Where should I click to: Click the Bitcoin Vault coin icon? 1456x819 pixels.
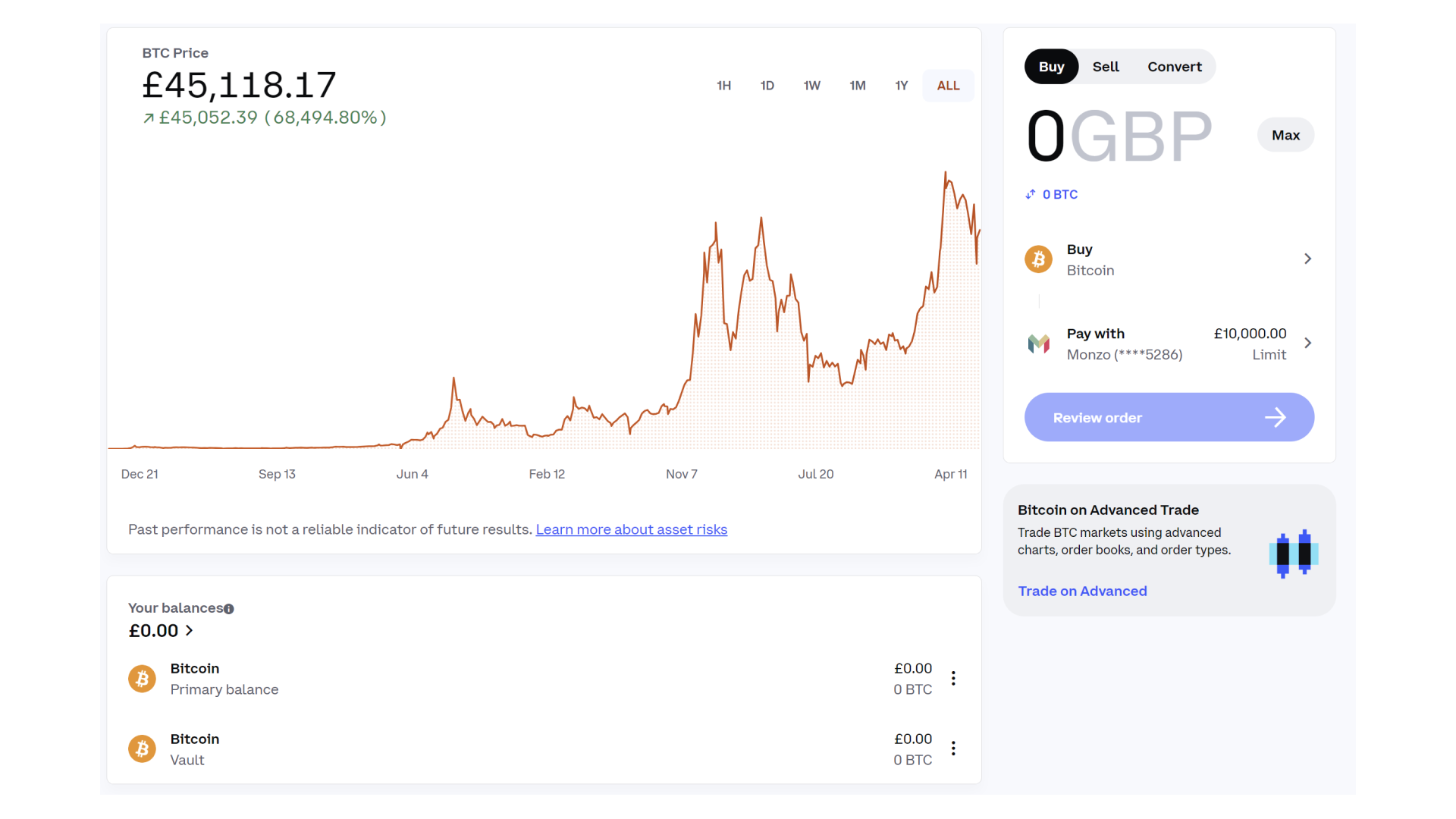coord(142,748)
